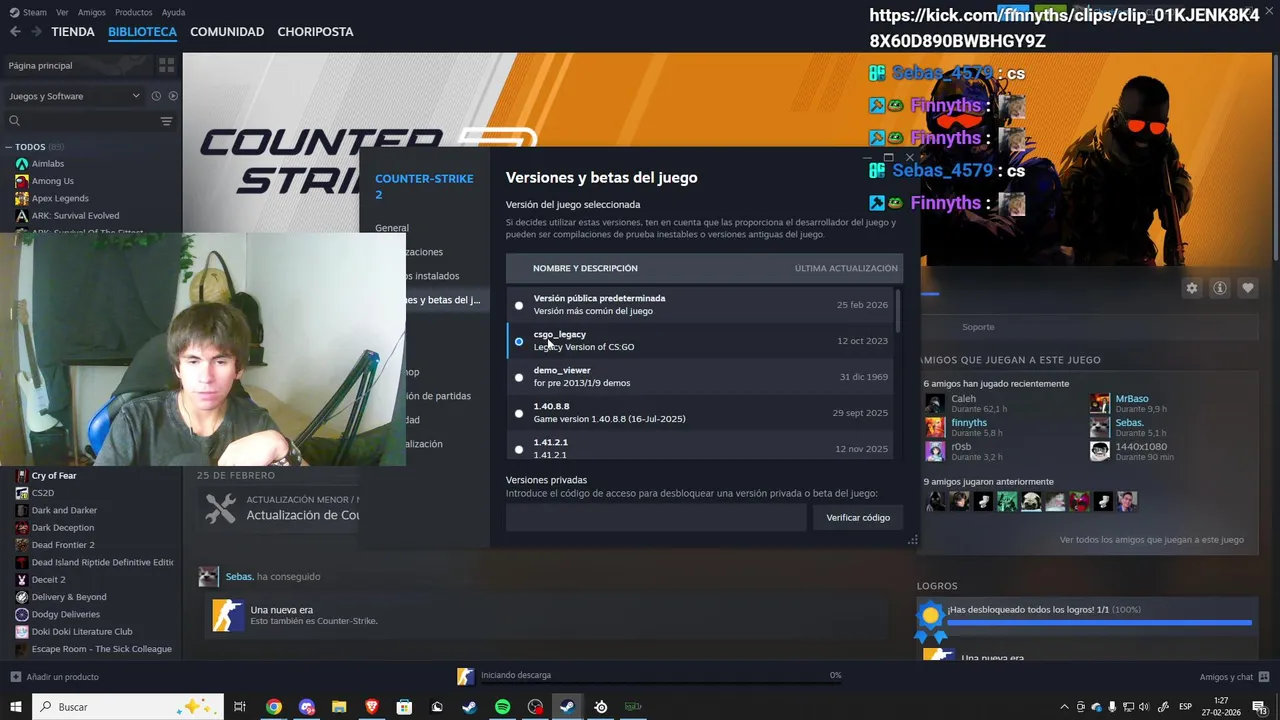Click the private beta access code field
Image resolution: width=1280 pixels, height=720 pixels.
pos(656,517)
